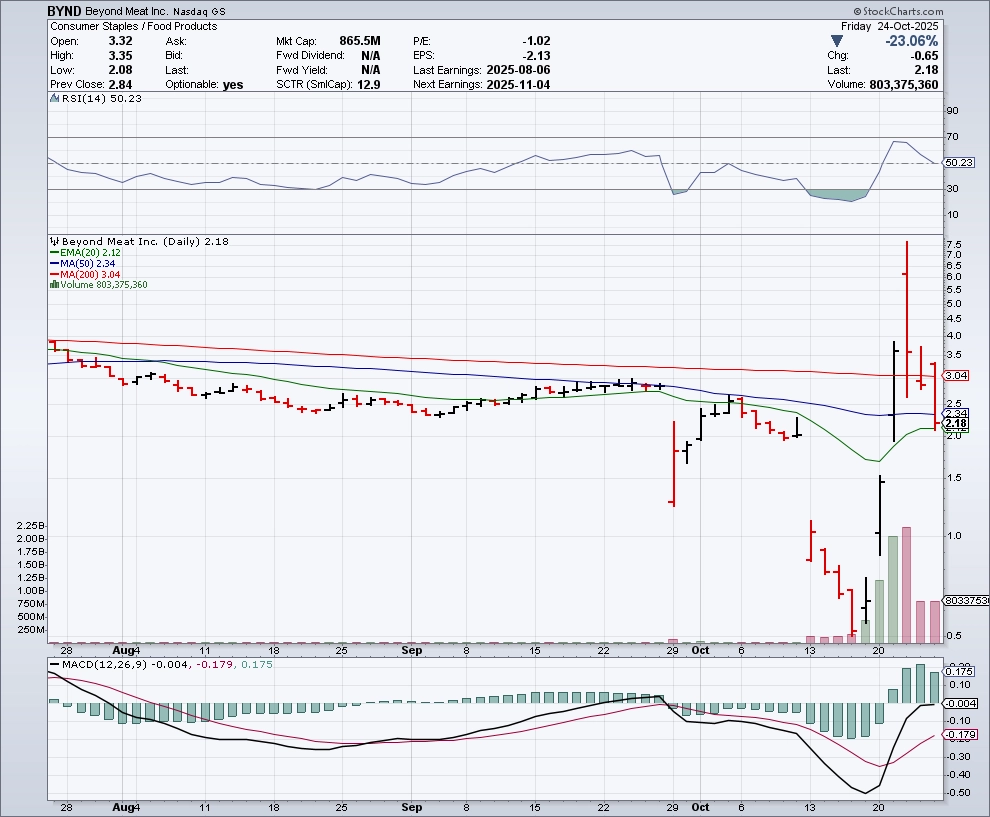
Task: Click the 2.18 last price tag on axis
Action: 955,424
